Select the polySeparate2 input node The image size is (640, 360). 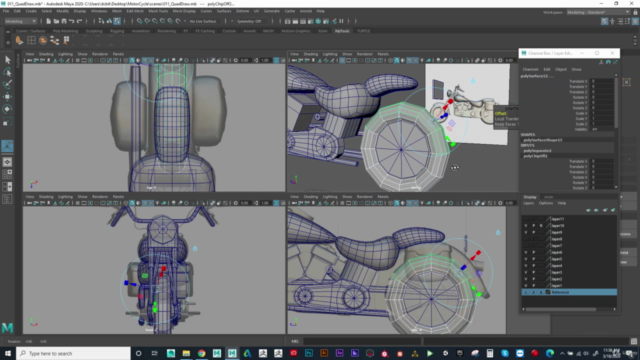click(x=538, y=151)
